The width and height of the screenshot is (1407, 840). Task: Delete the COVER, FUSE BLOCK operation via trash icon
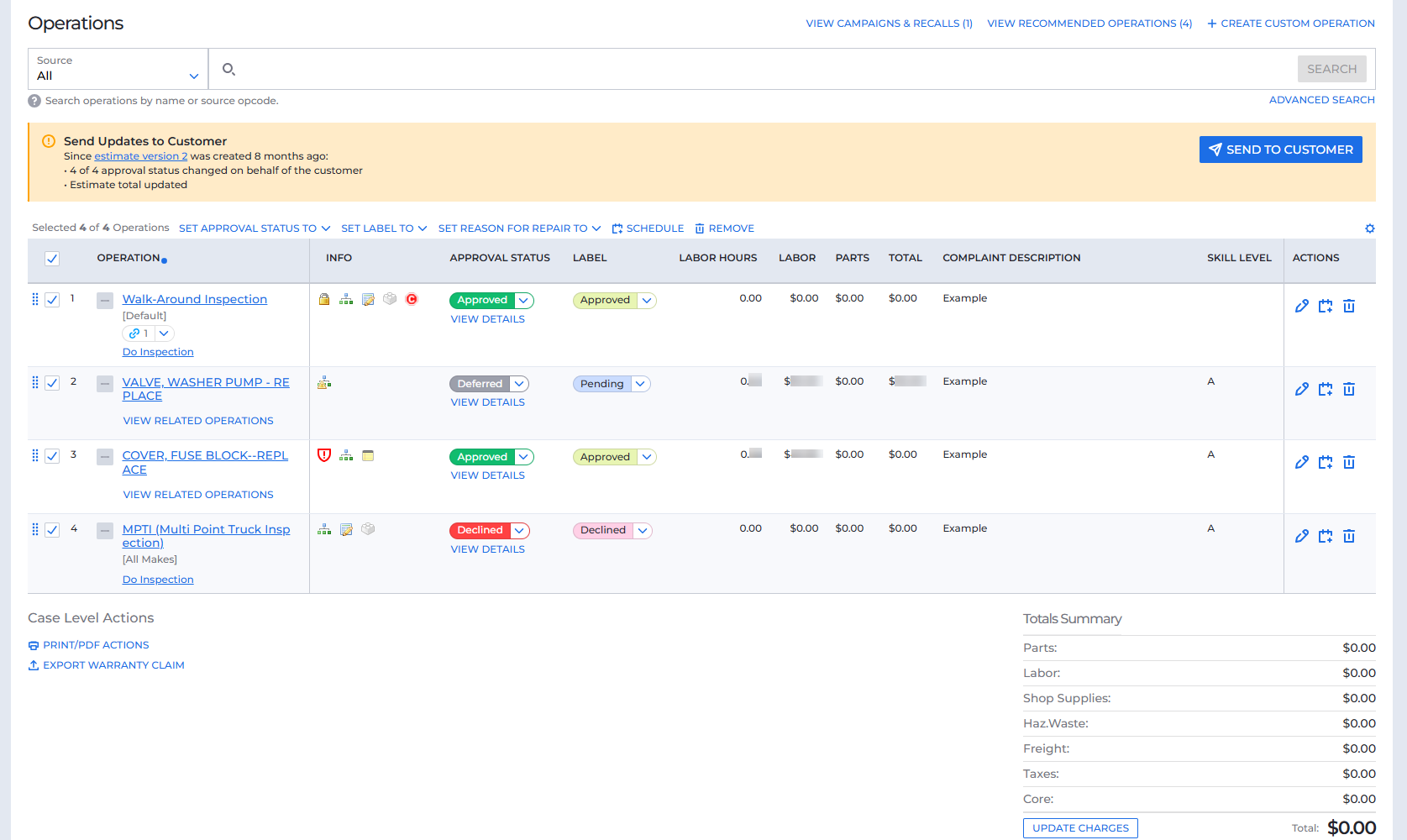click(x=1349, y=462)
